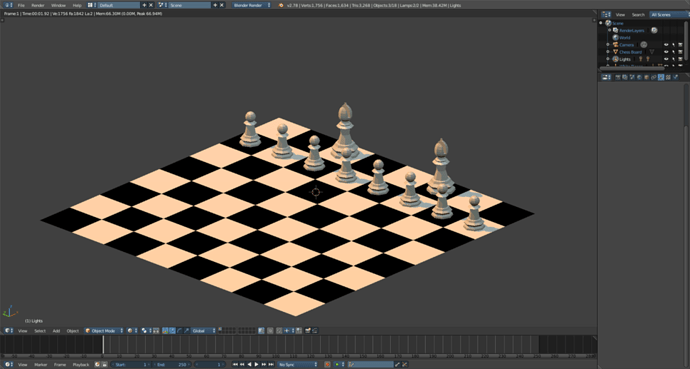Toggle Camera renderability camera icon
This screenshot has width=690, height=369.
click(x=680, y=45)
